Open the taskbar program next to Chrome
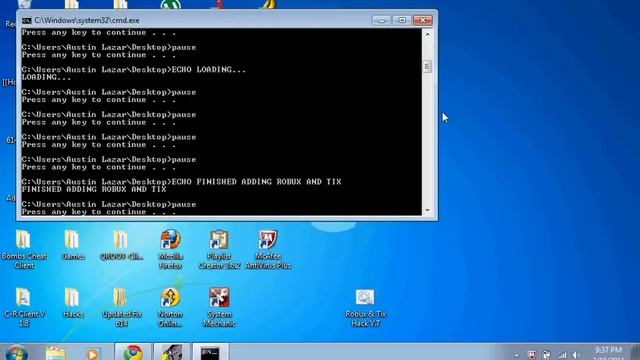This screenshot has width=640, height=360. [171, 352]
